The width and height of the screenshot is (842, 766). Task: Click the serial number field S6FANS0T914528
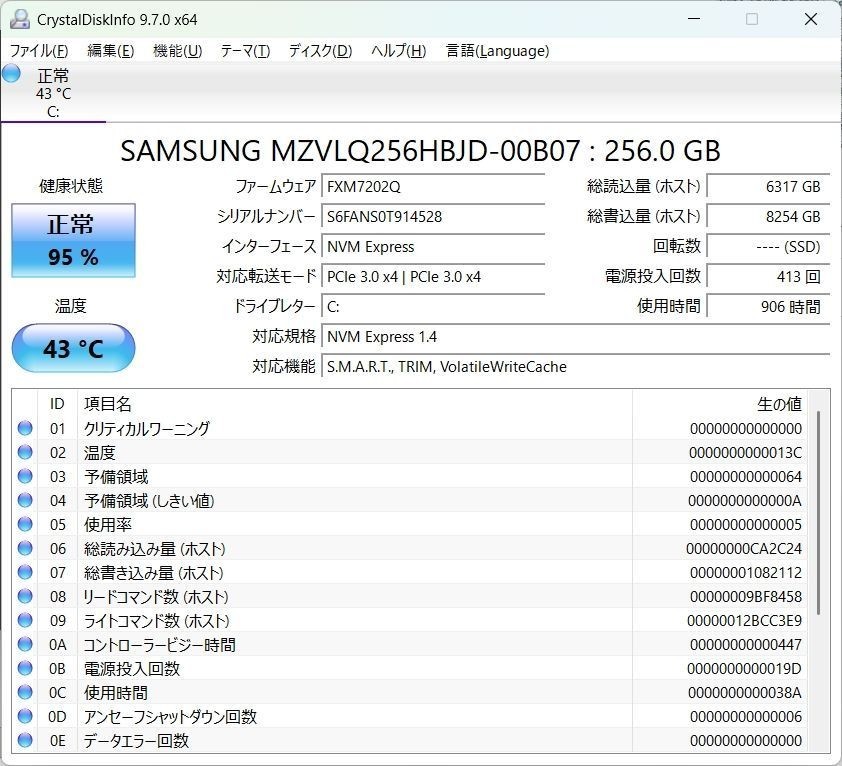[x=433, y=216]
